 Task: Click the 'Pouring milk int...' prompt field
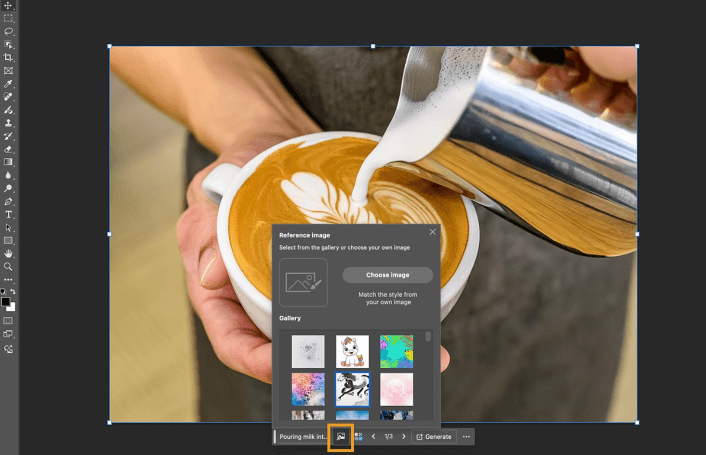point(303,437)
